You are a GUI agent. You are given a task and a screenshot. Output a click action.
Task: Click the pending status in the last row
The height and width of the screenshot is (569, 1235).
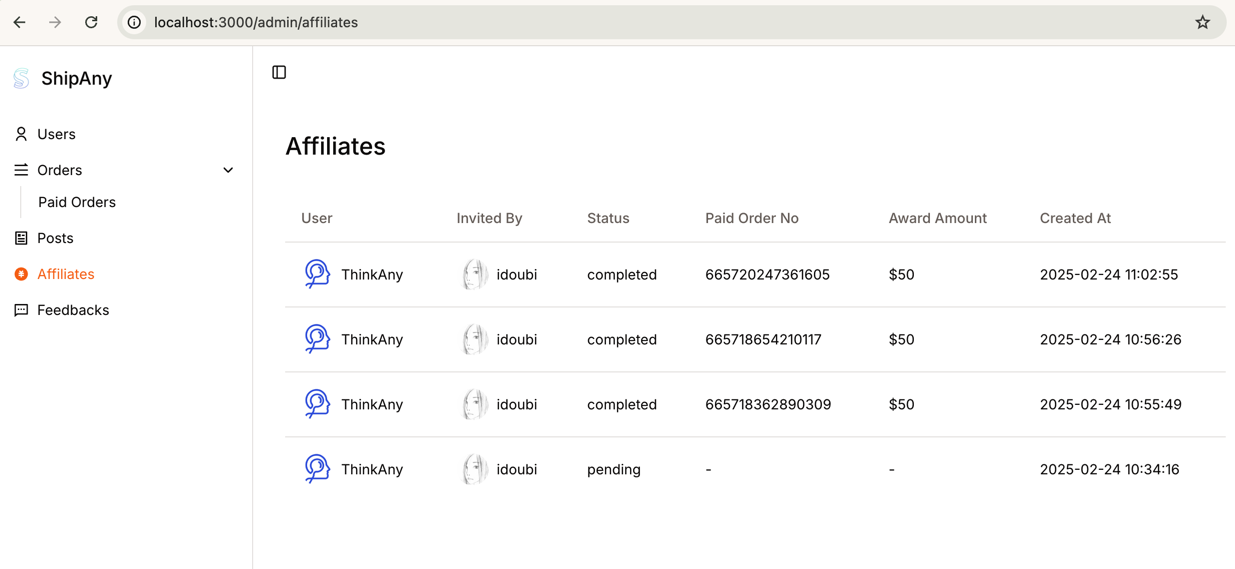point(613,469)
